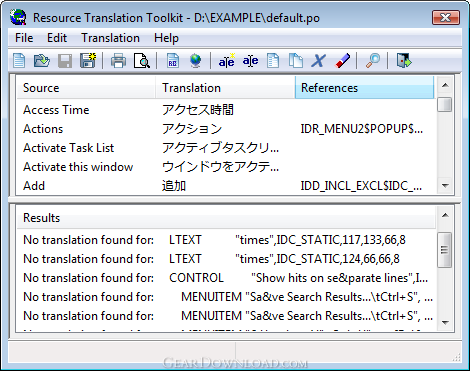
Task: Click reference "IDR_MENU2$POPUP$..."
Action: tap(362, 129)
